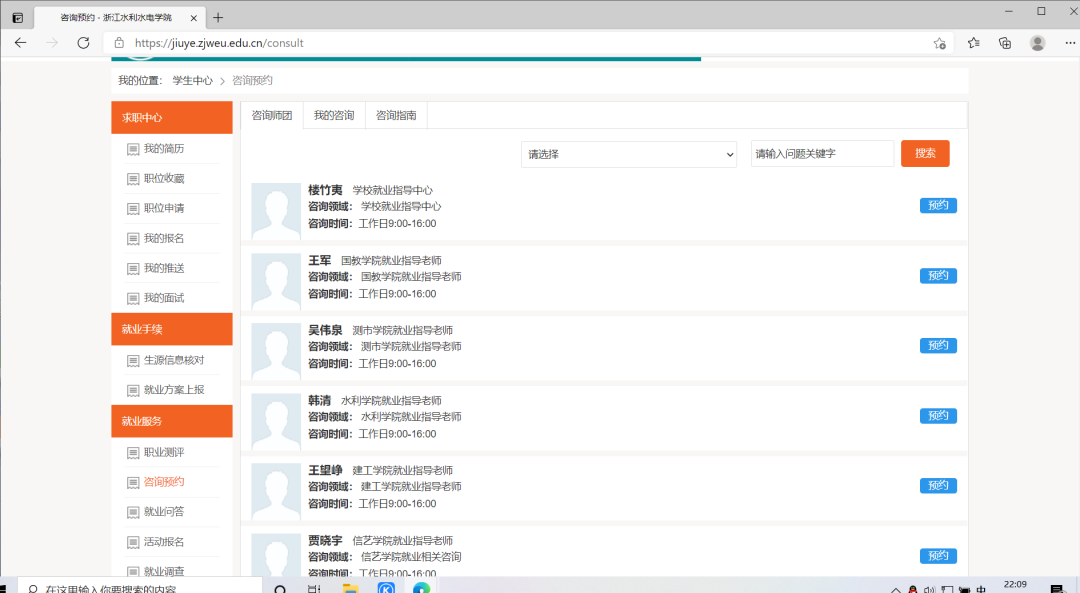The height and width of the screenshot is (593, 1080).
Task: Switch to the 我的咨询 tab
Action: (334, 115)
